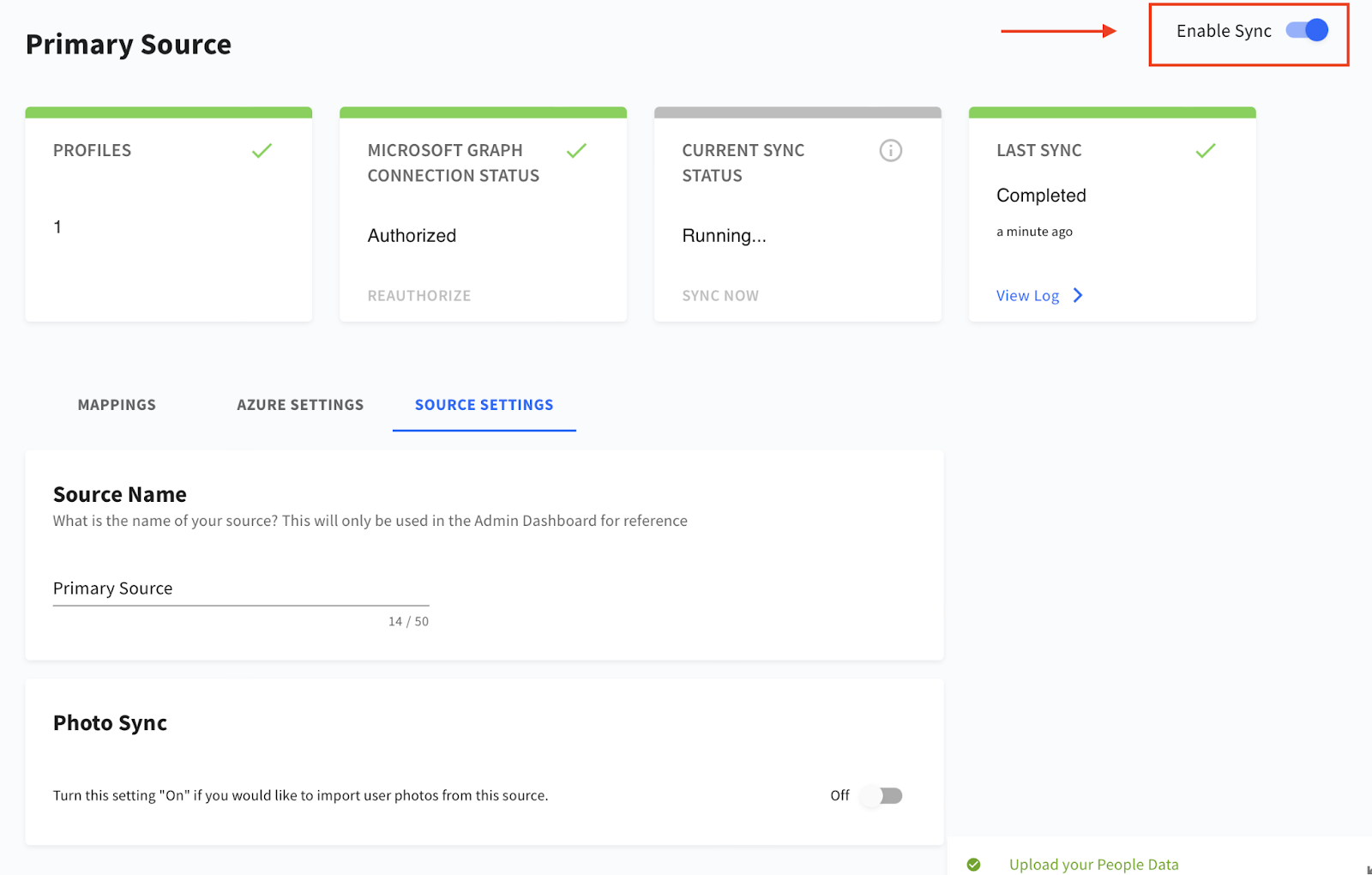The height and width of the screenshot is (875, 1372).
Task: Click the Current Sync Status info icon
Action: click(891, 151)
